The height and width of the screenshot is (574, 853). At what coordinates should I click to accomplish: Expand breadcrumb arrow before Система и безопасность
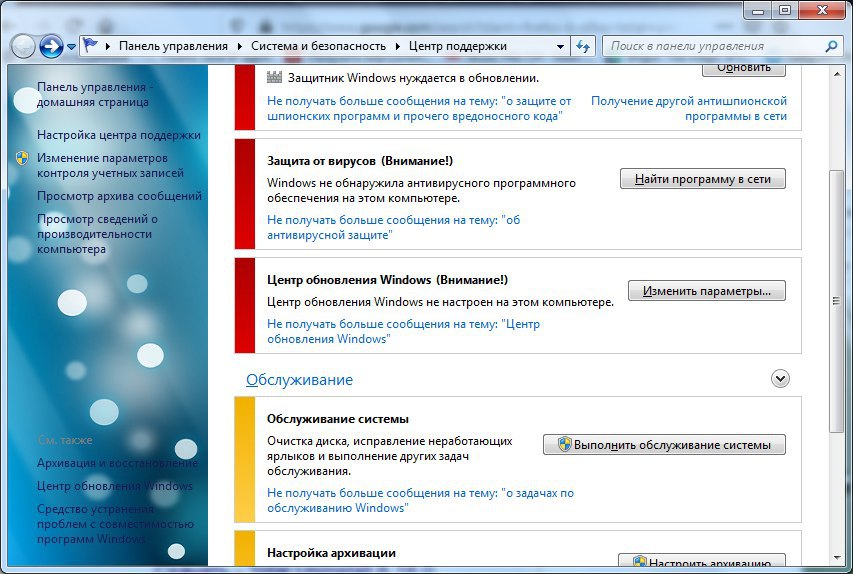click(x=240, y=47)
